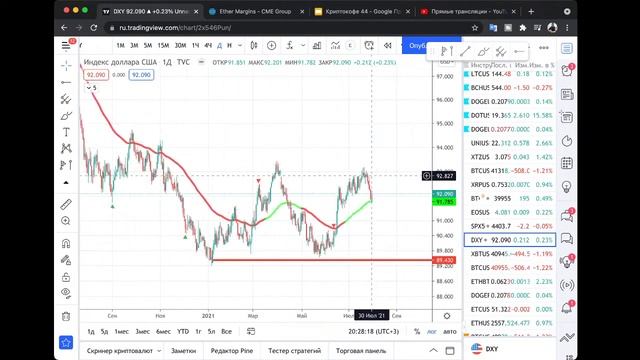Switch to the 1Ч hourly interval

pos(196,45)
